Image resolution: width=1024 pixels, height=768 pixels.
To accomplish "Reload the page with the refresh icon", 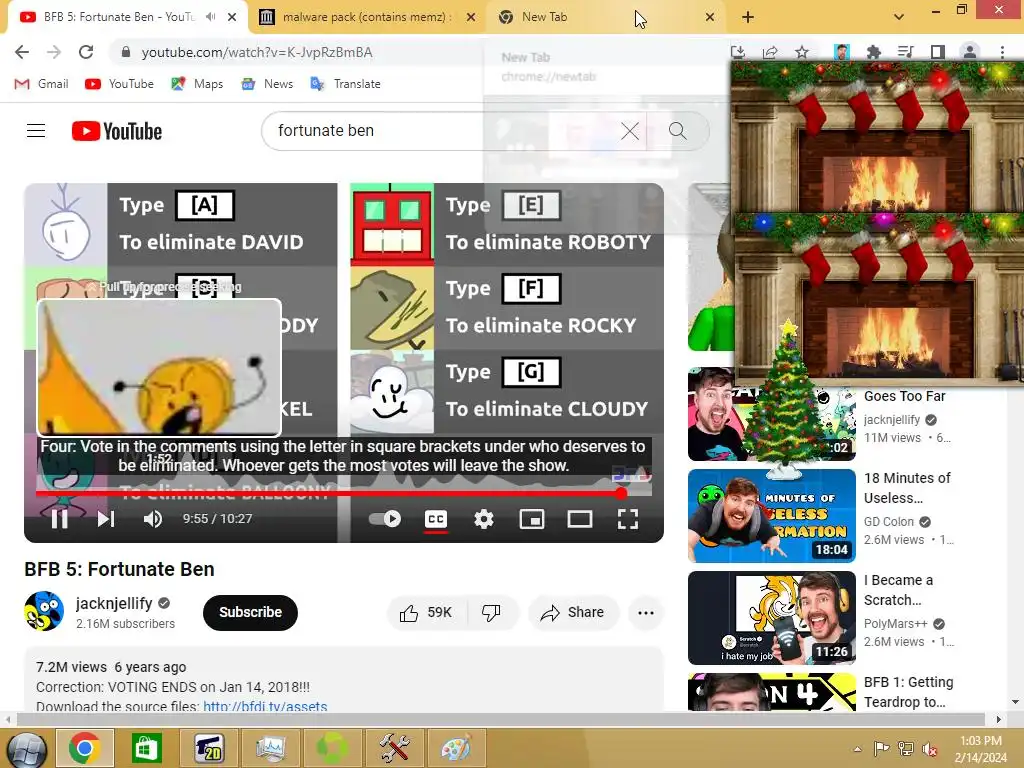I will 86,52.
